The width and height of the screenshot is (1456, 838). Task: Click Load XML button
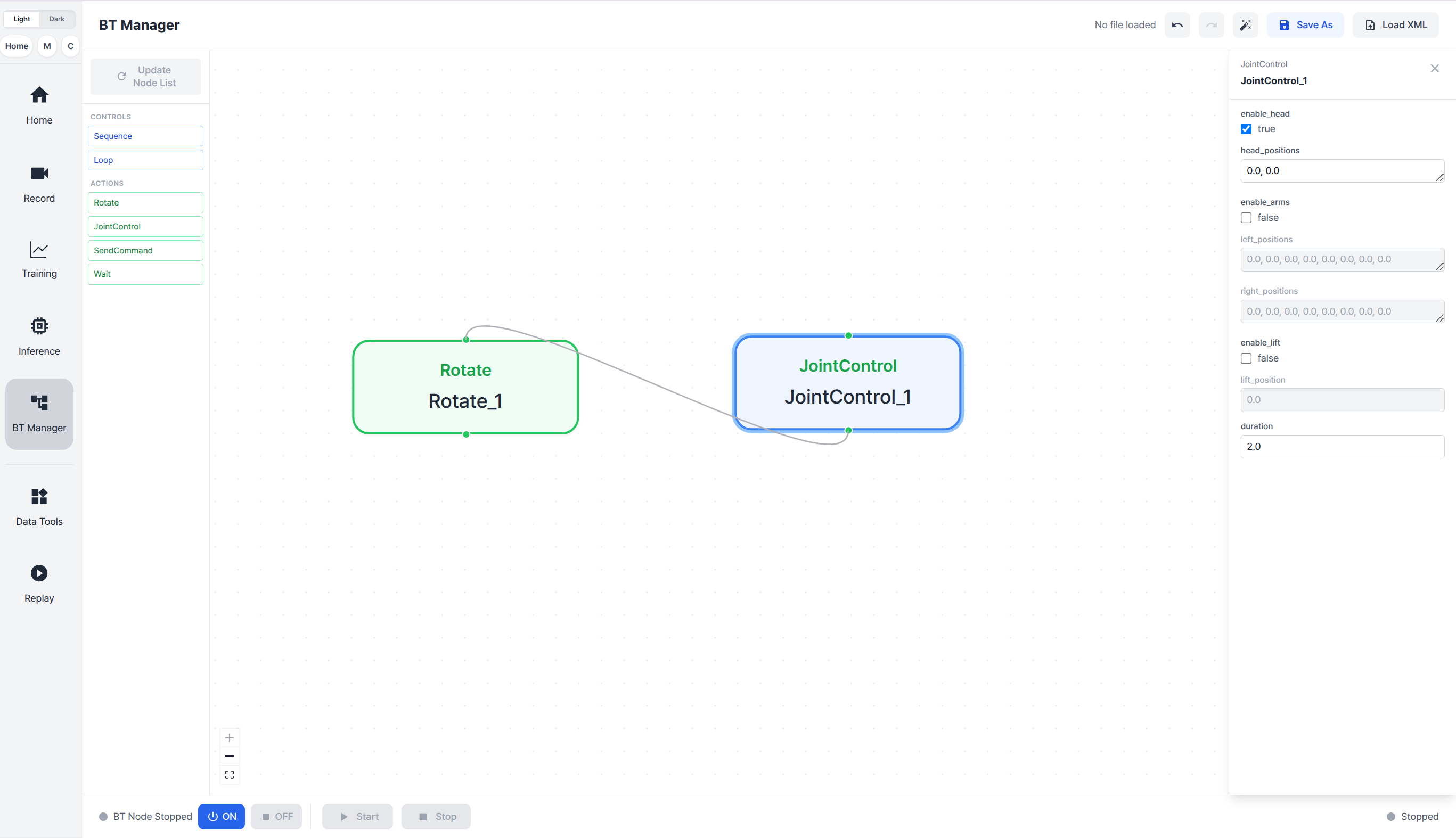tap(1395, 24)
